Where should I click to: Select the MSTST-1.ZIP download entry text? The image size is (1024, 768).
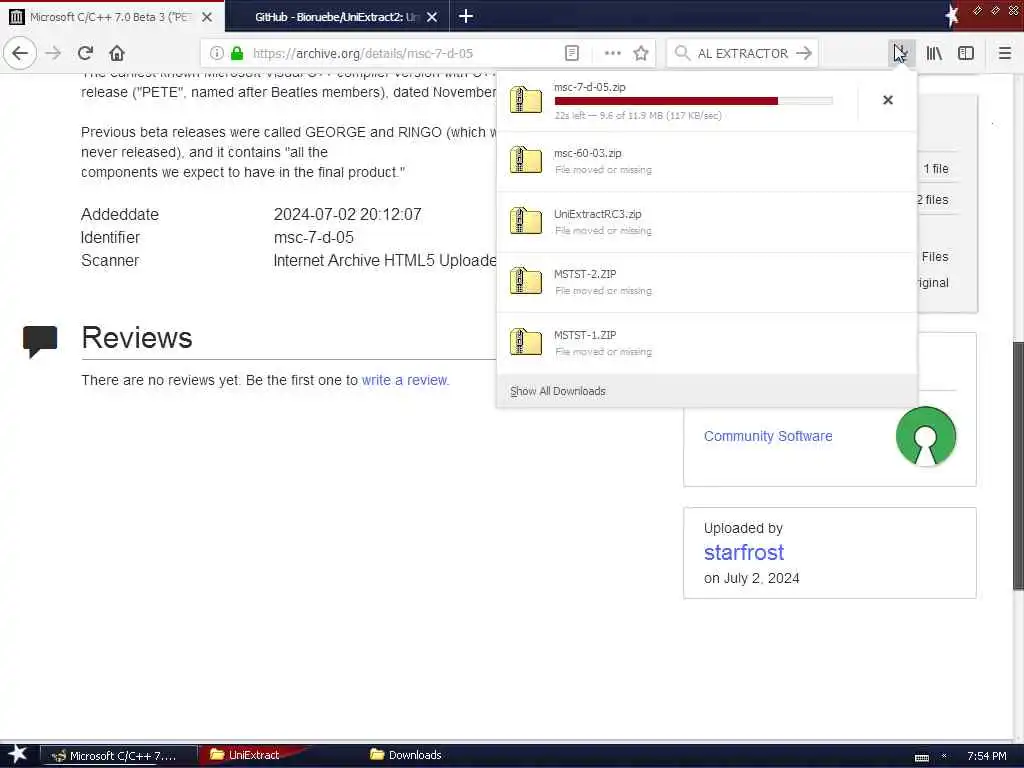(x=585, y=334)
